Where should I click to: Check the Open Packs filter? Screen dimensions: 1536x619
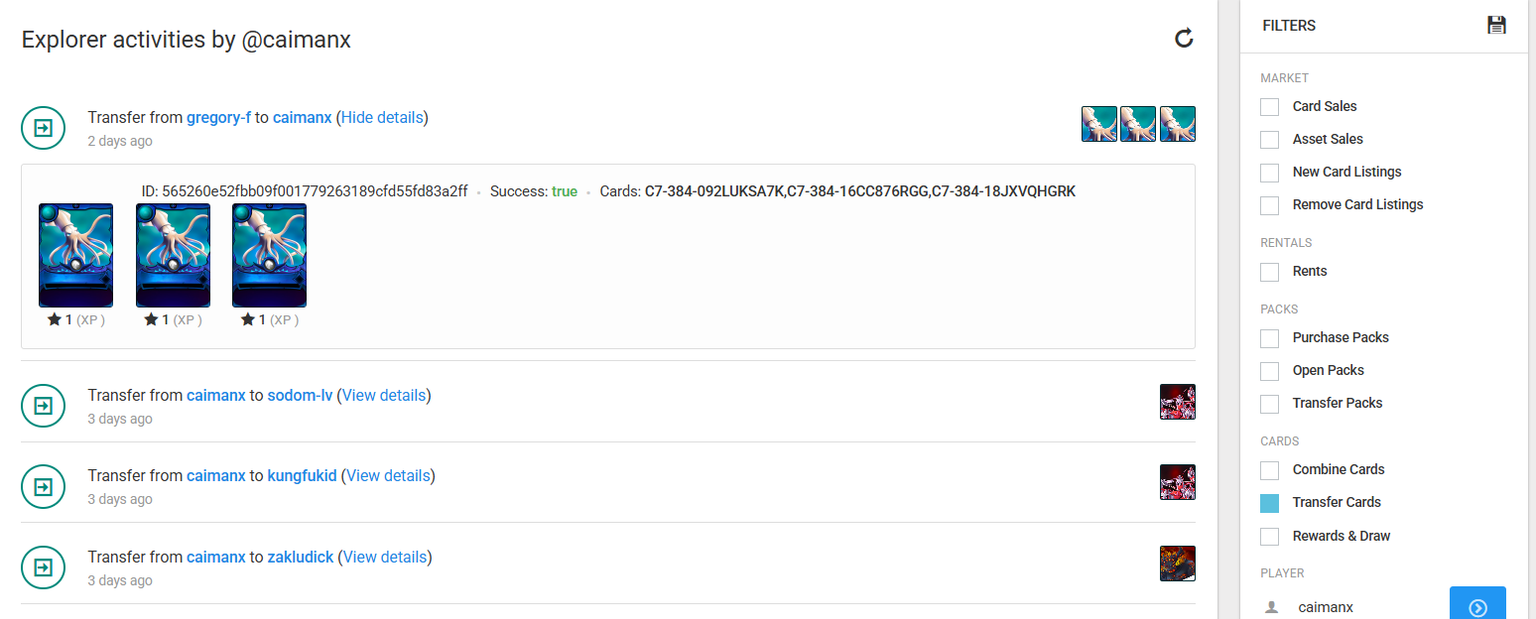tap(1270, 371)
